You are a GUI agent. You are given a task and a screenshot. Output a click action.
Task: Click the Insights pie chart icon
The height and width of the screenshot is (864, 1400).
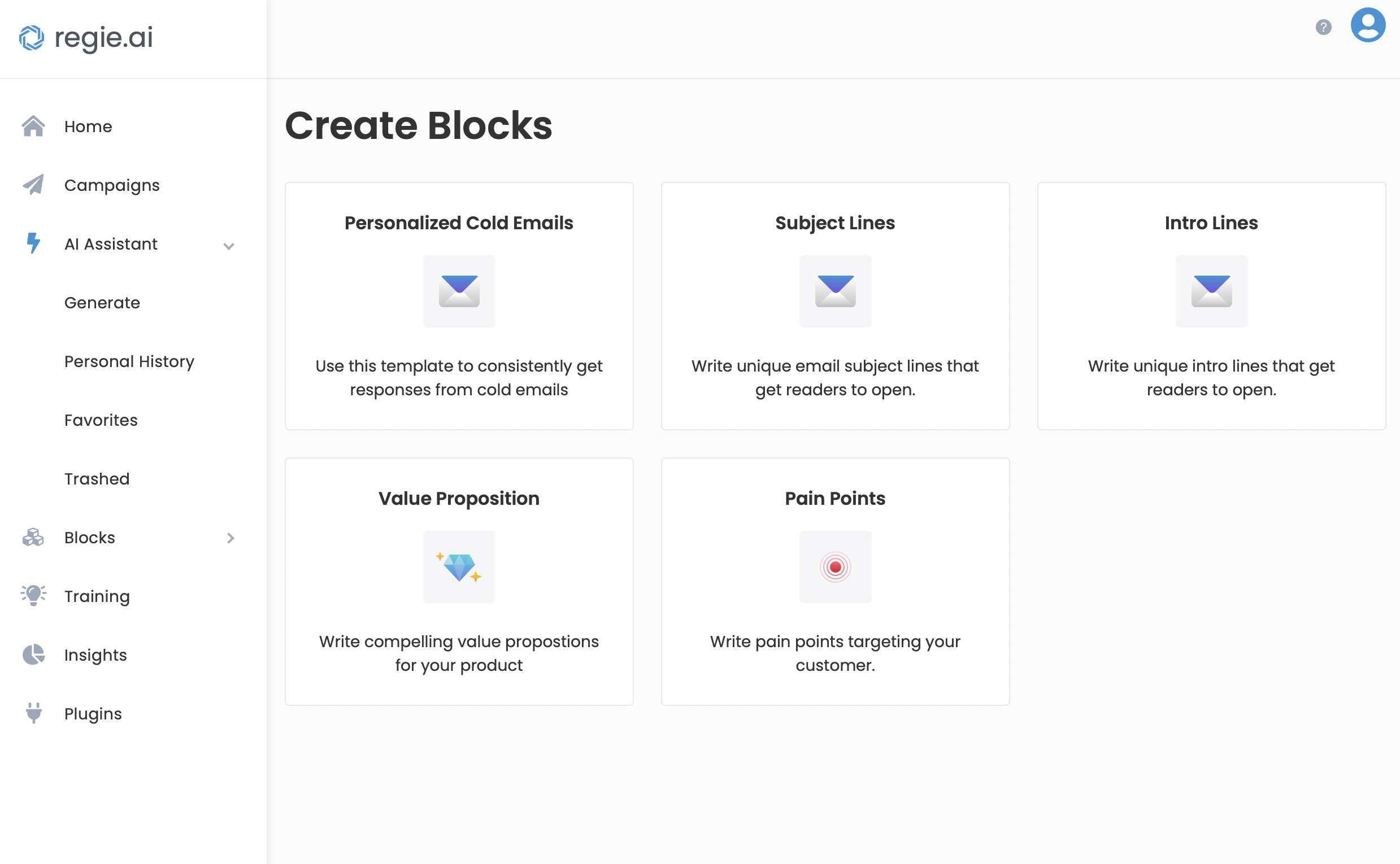point(33,654)
